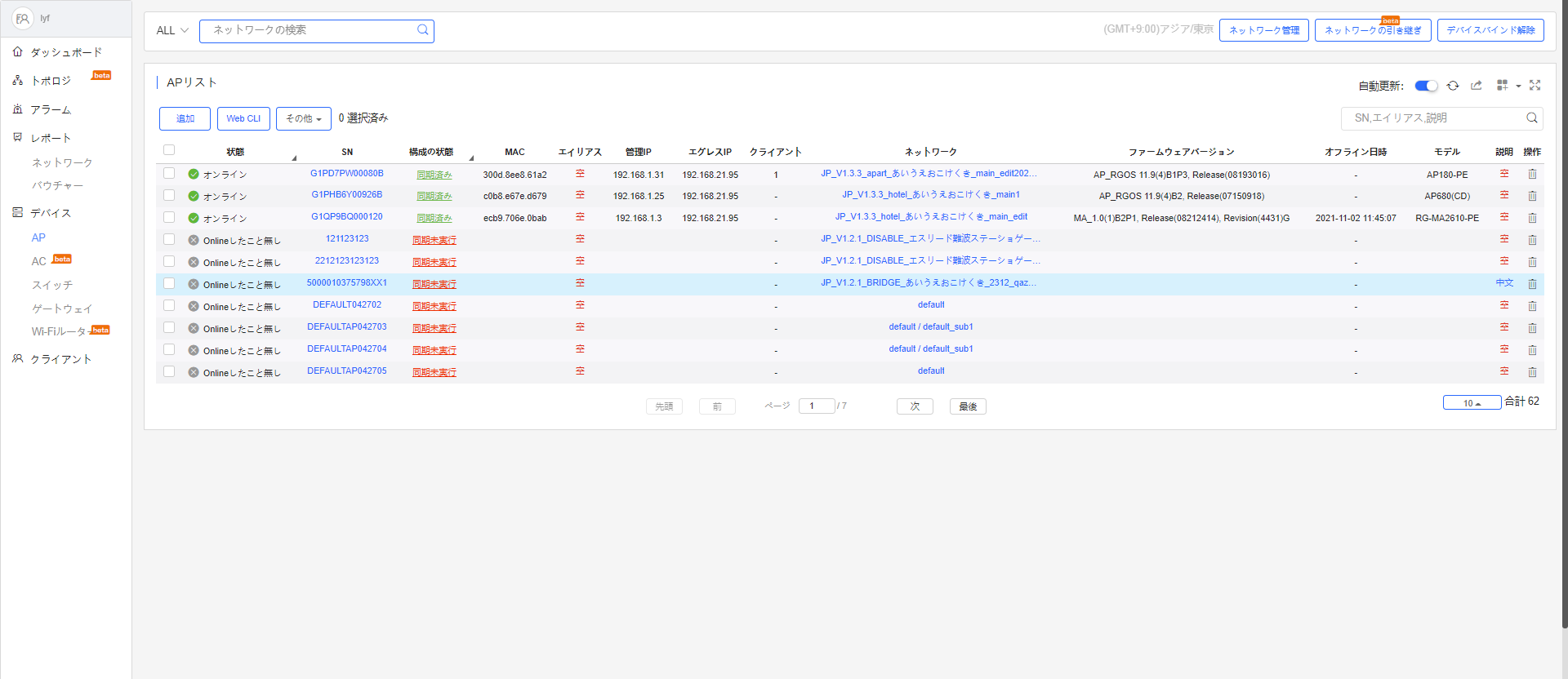1568x679 pixels.
Task: Delete device G1QP9BQ000120 via trash icon
Action: tap(1532, 218)
